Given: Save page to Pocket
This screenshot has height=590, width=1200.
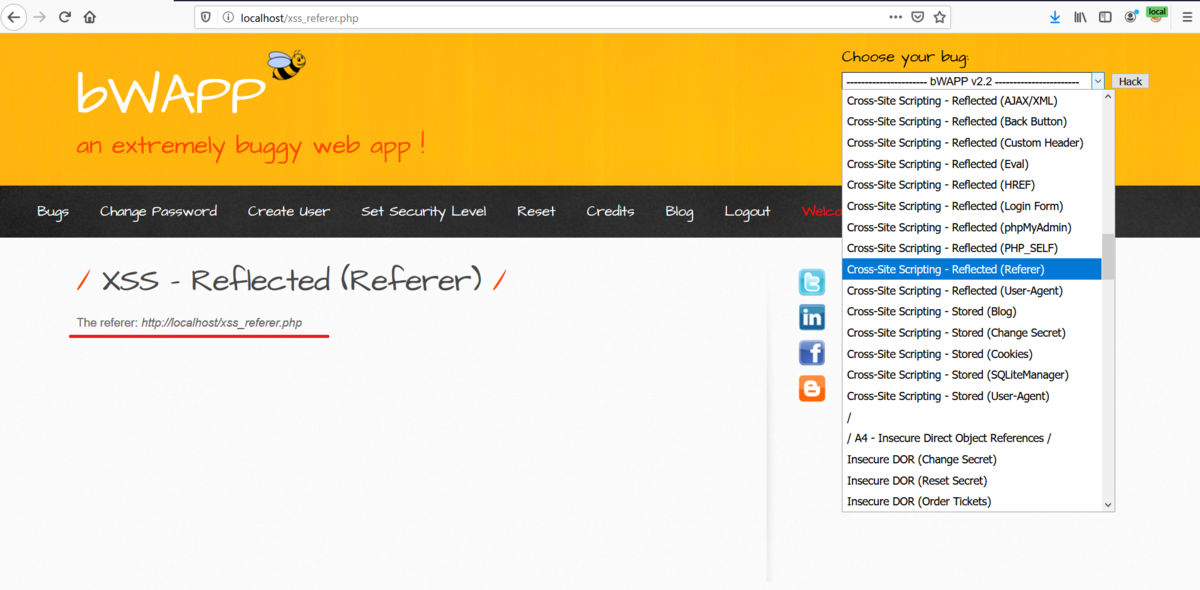Looking at the screenshot, I should click(x=918, y=17).
